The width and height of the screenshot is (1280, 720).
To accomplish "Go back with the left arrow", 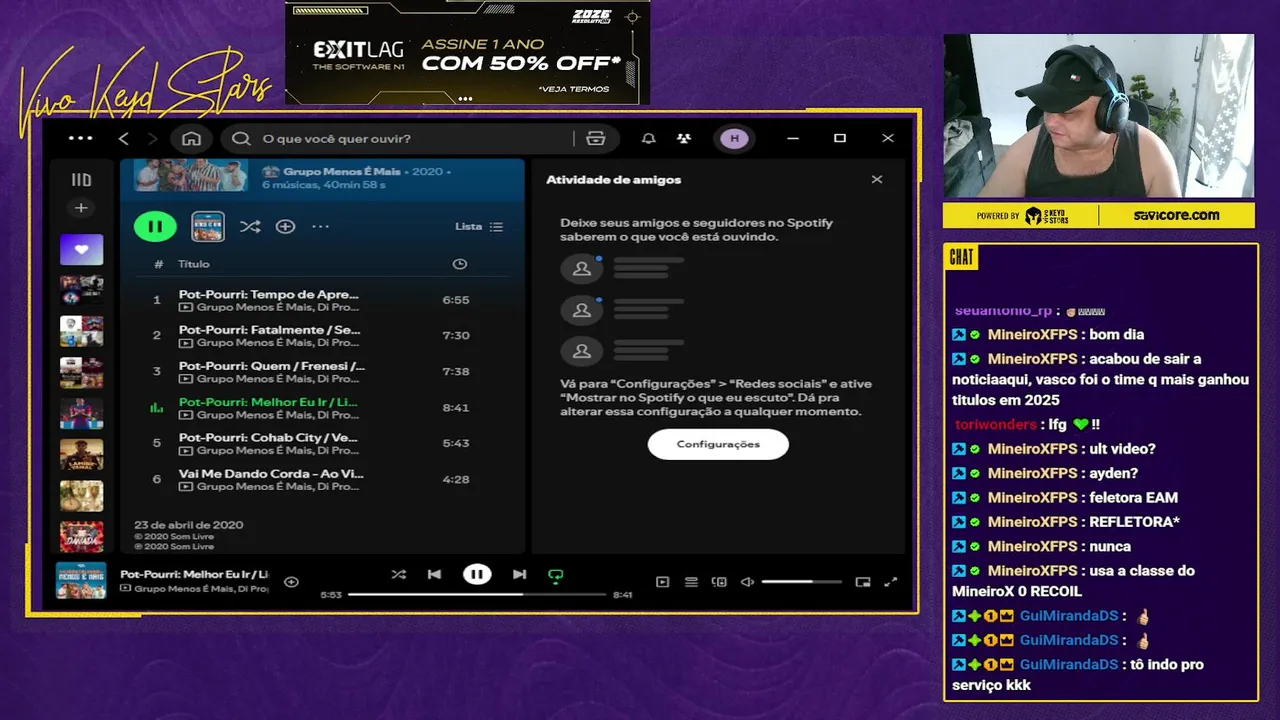I will click(124, 138).
